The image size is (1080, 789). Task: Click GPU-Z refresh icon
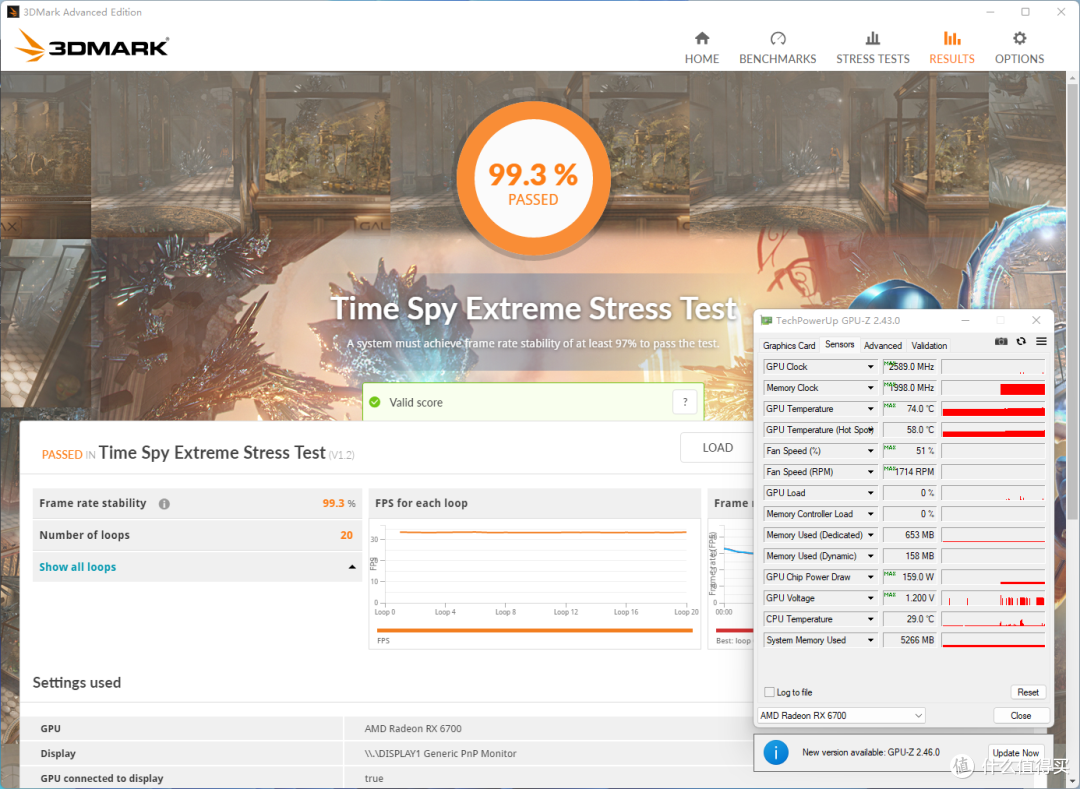point(1021,341)
